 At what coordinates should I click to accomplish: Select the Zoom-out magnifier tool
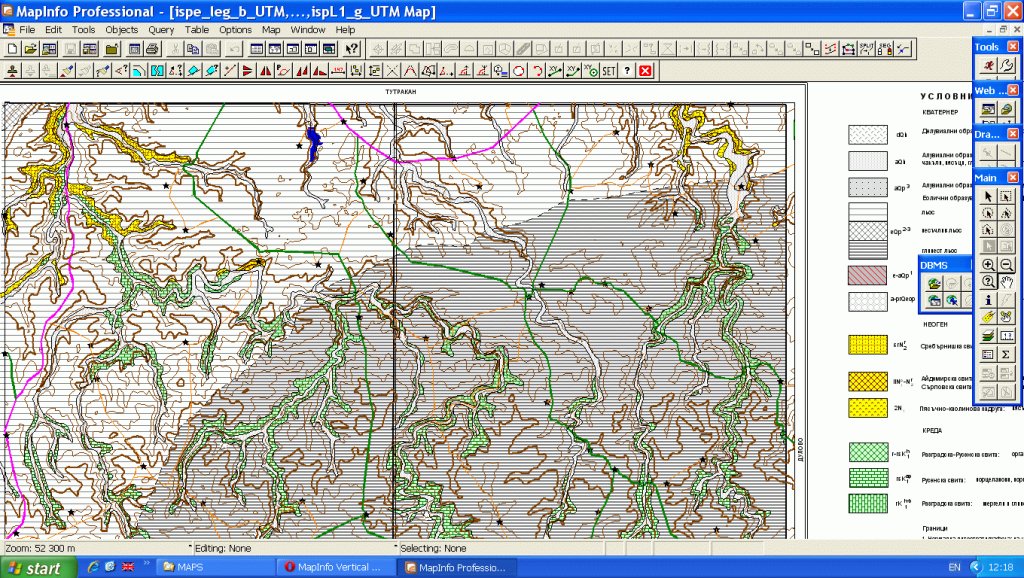[x=1007, y=265]
